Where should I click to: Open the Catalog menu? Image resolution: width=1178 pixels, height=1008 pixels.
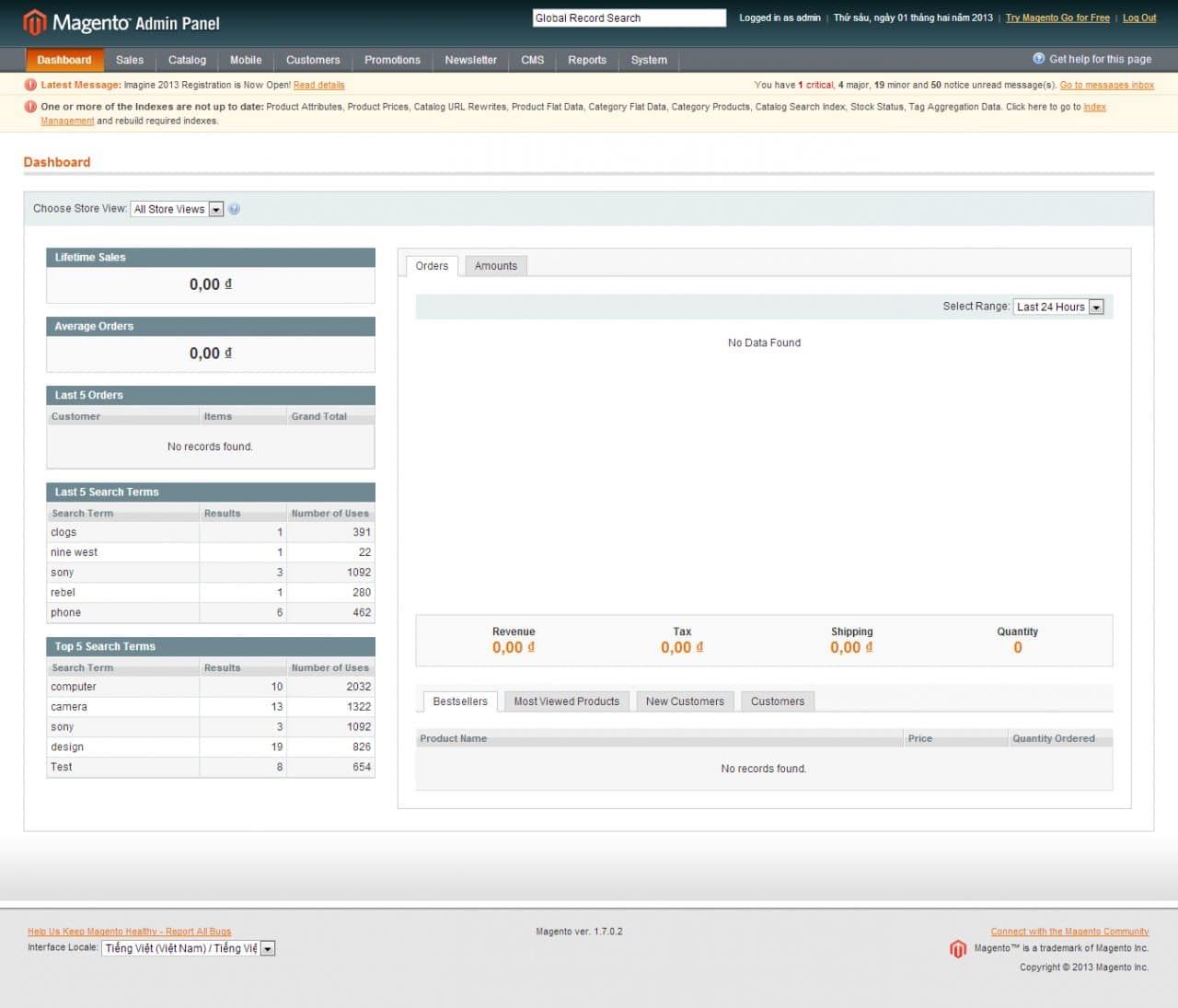click(x=187, y=60)
